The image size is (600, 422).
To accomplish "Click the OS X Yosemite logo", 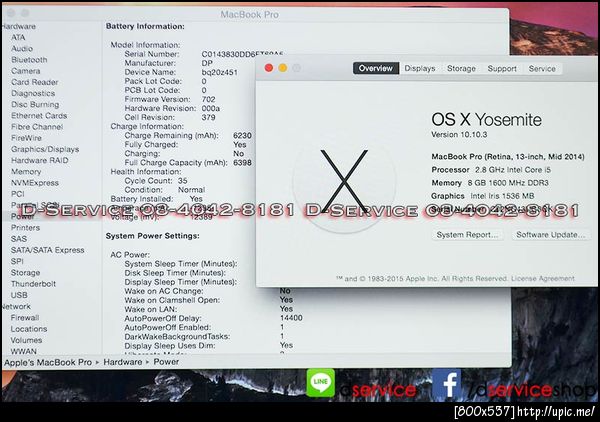I will coord(344,182).
